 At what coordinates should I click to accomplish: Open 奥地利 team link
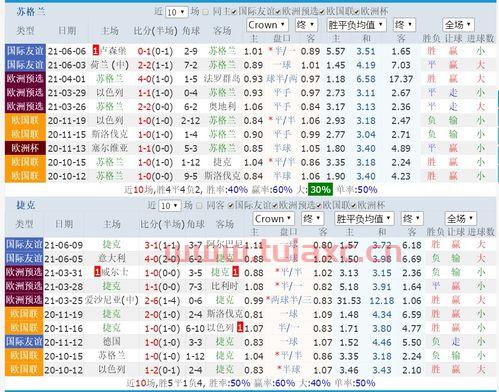tap(222, 106)
